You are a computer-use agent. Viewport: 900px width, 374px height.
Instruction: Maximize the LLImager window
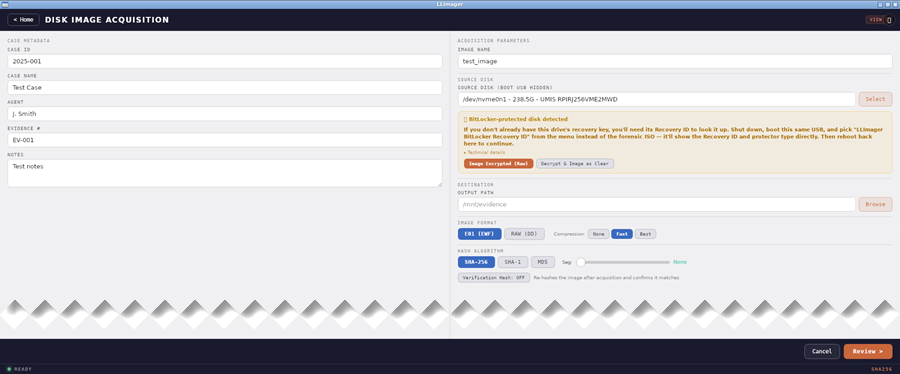887,4
